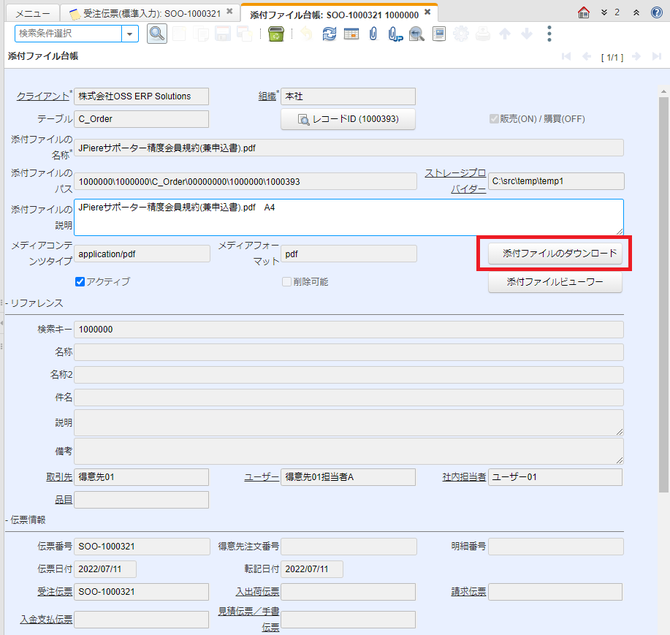This screenshot has width=670, height=635.
Task: Follow the 品目 label link
Action: point(64,500)
